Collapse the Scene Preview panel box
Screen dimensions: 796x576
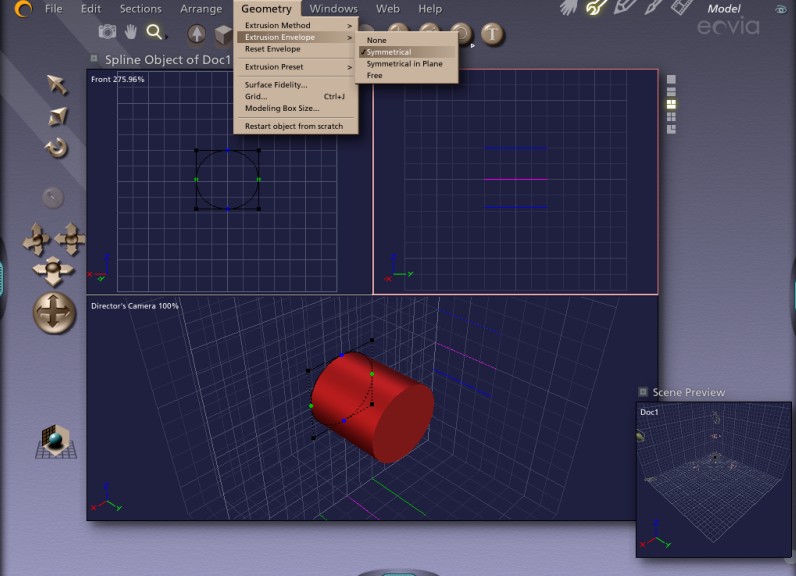[642, 392]
